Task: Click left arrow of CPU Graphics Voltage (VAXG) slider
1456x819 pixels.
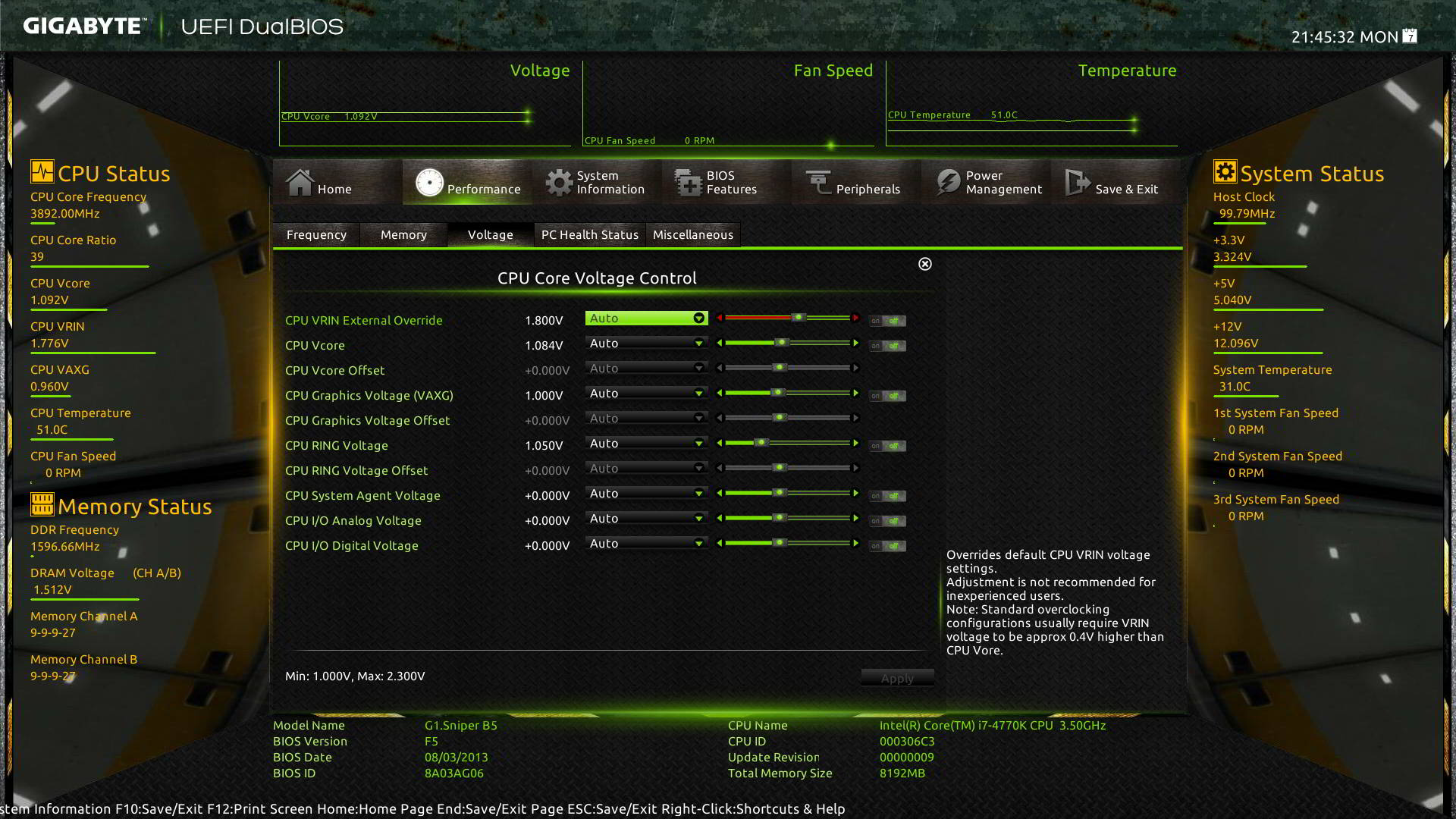Action: click(x=720, y=393)
